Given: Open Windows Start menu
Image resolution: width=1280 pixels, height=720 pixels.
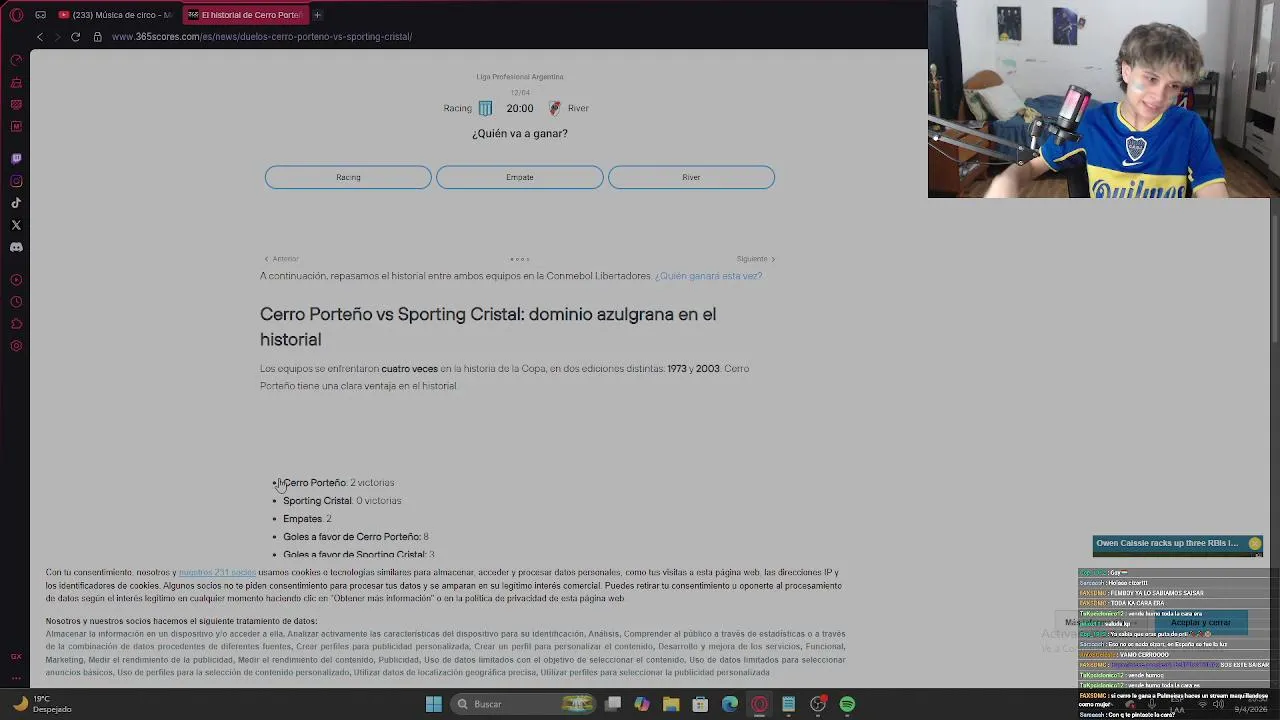Looking at the screenshot, I should (433, 704).
